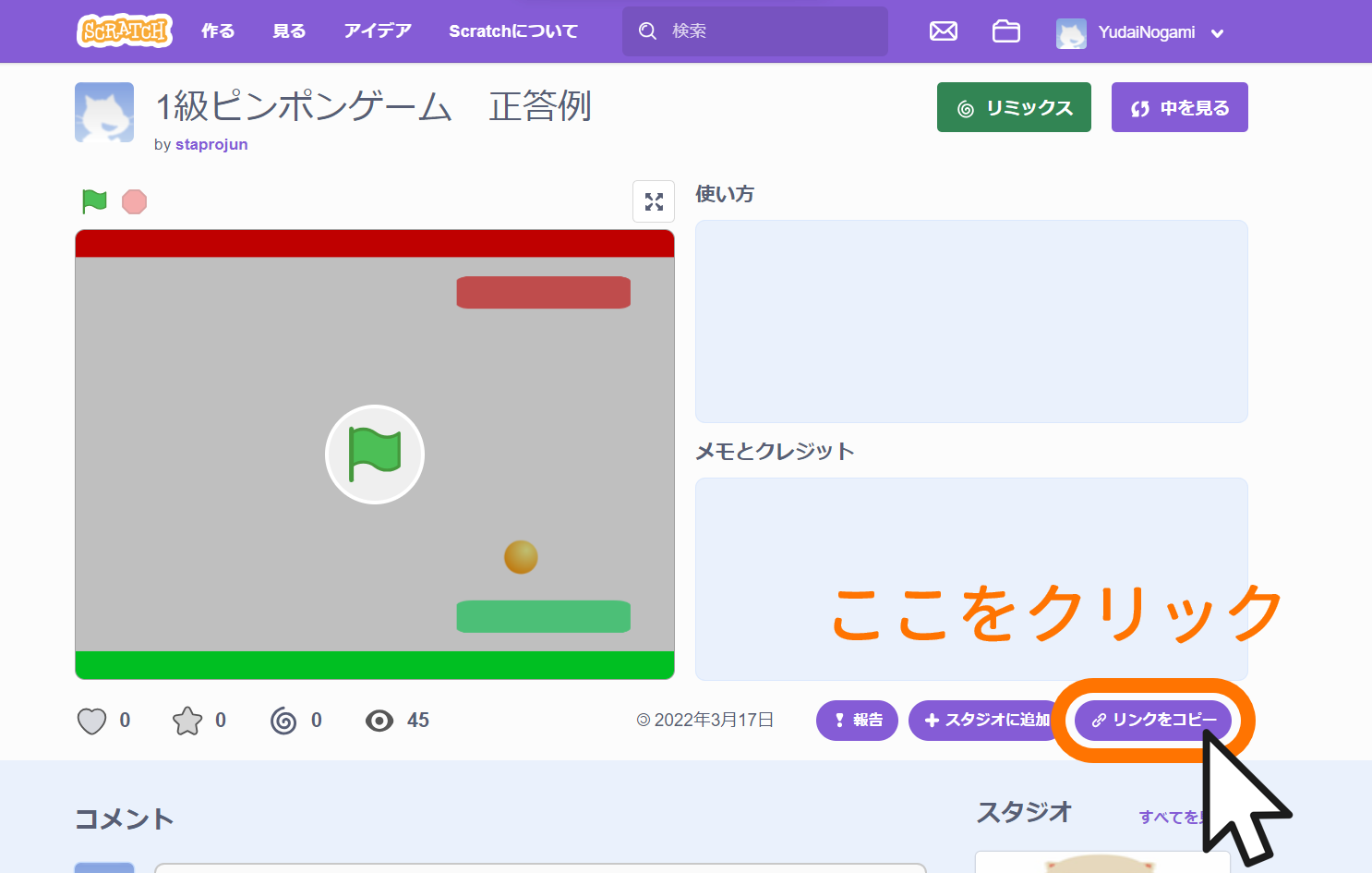Click the project's cat thumbnail icon

click(x=103, y=112)
